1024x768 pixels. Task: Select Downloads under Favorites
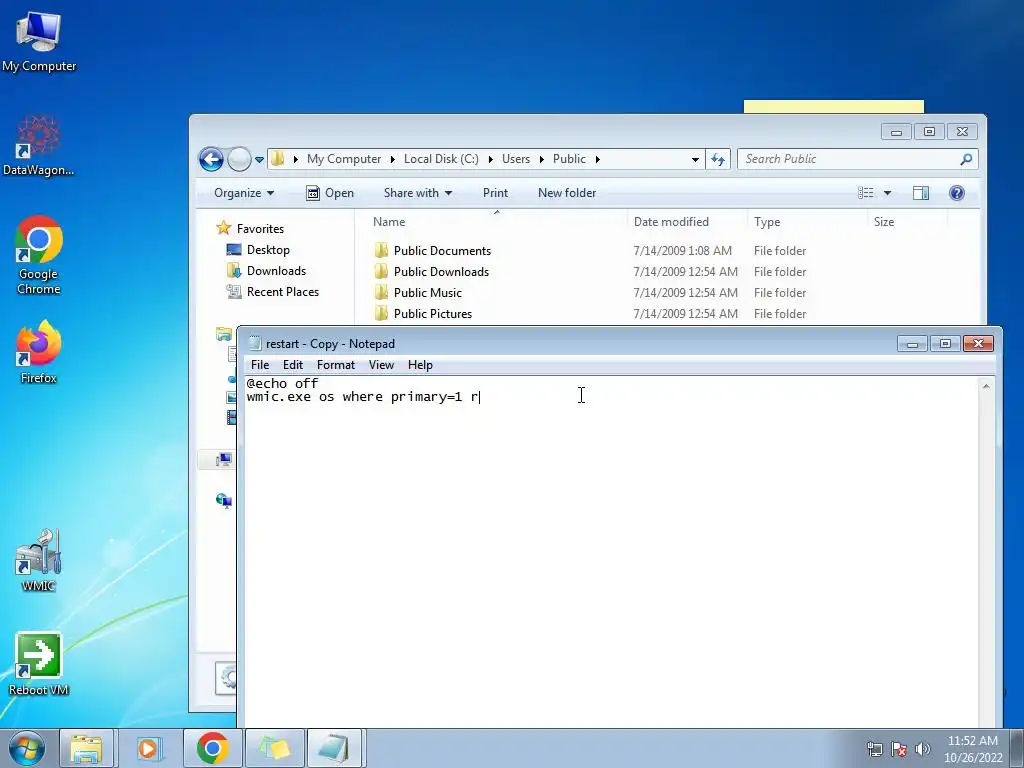(x=266, y=270)
